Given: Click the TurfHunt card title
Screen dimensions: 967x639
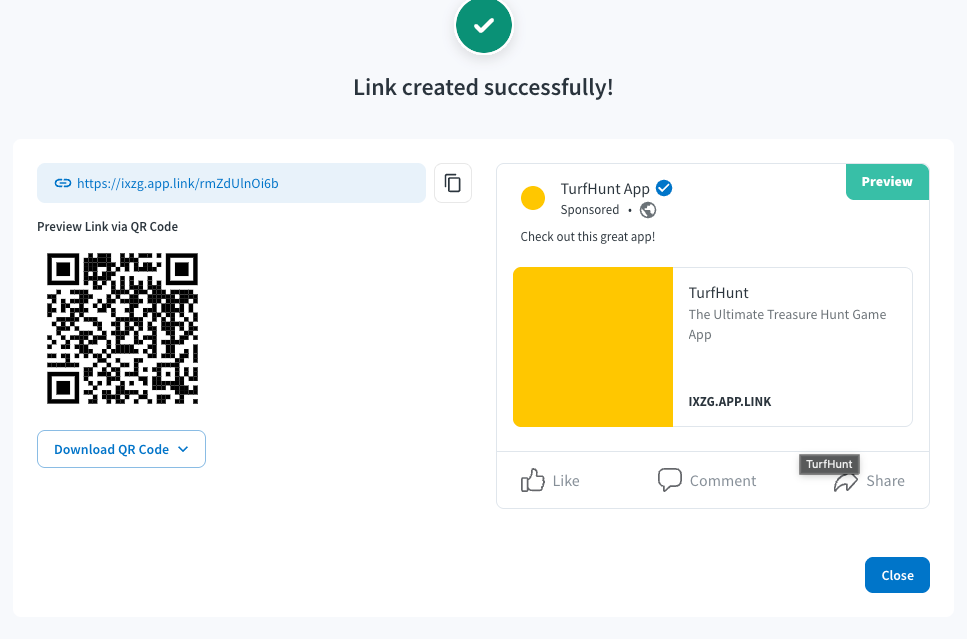Looking at the screenshot, I should pyautogui.click(x=718, y=292).
